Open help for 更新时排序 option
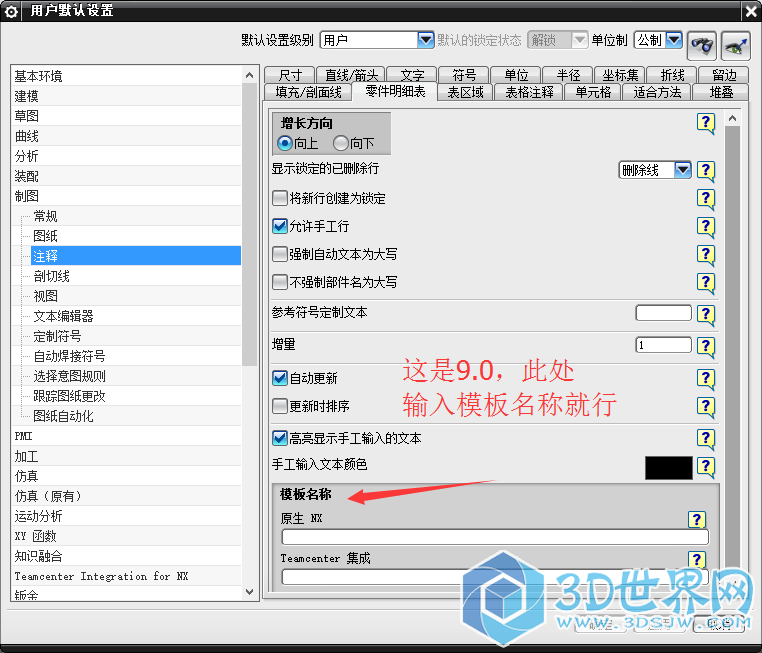This screenshot has width=762, height=653. (x=706, y=407)
